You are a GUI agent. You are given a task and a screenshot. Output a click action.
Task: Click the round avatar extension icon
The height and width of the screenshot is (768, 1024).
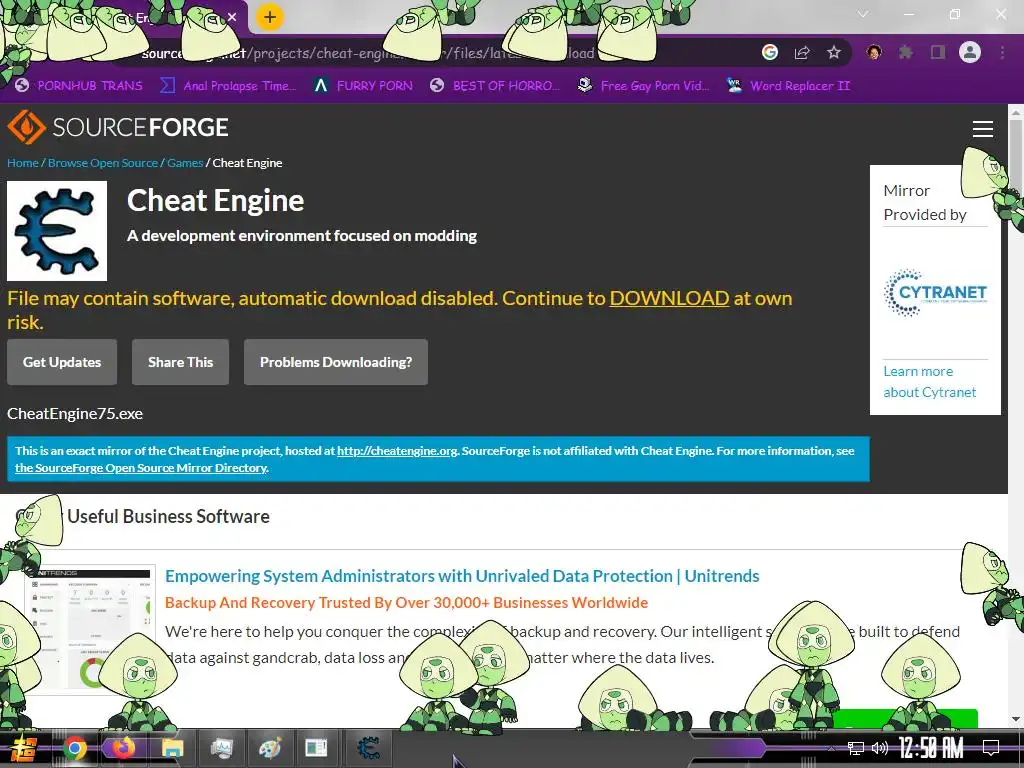[x=874, y=52]
